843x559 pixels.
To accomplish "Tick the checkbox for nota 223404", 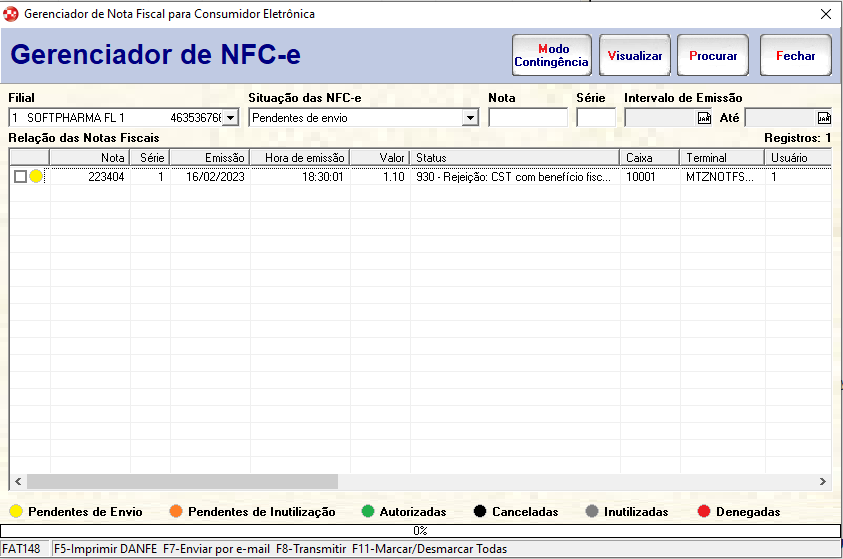I will (20, 176).
